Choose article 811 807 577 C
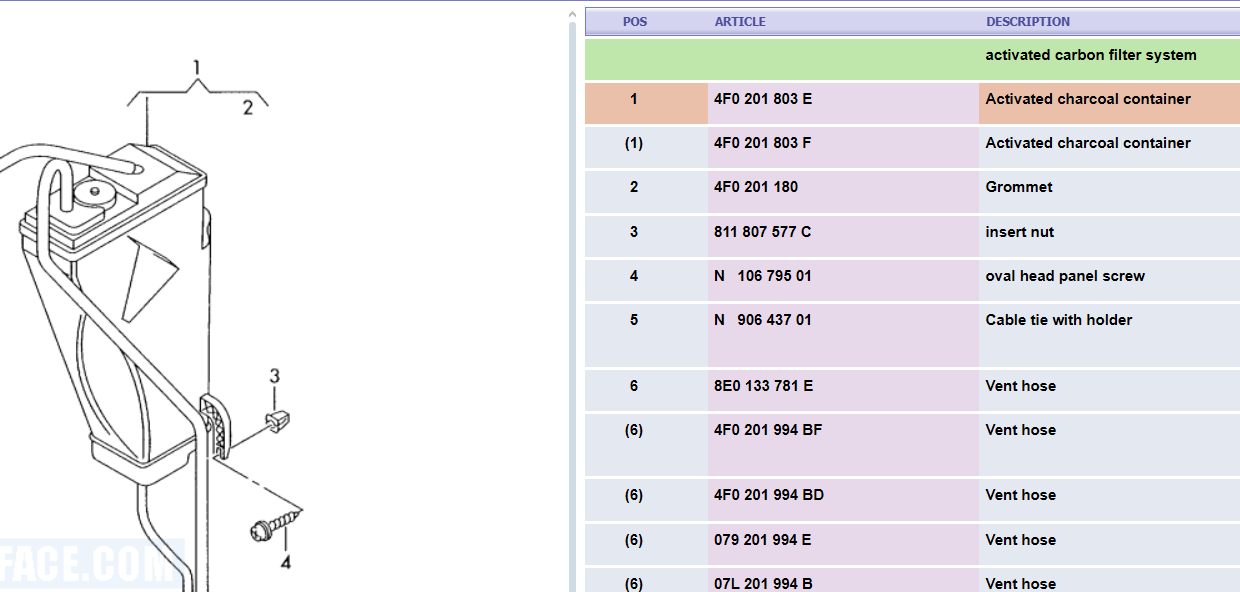 click(762, 232)
